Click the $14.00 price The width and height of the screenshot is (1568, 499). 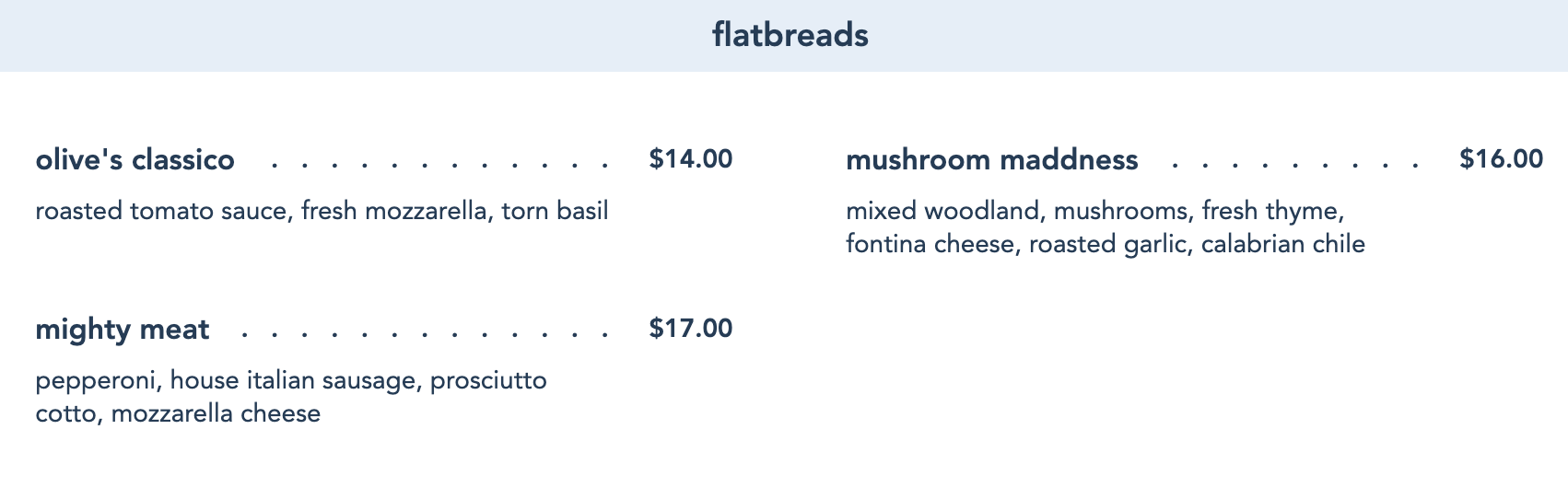[x=690, y=158]
